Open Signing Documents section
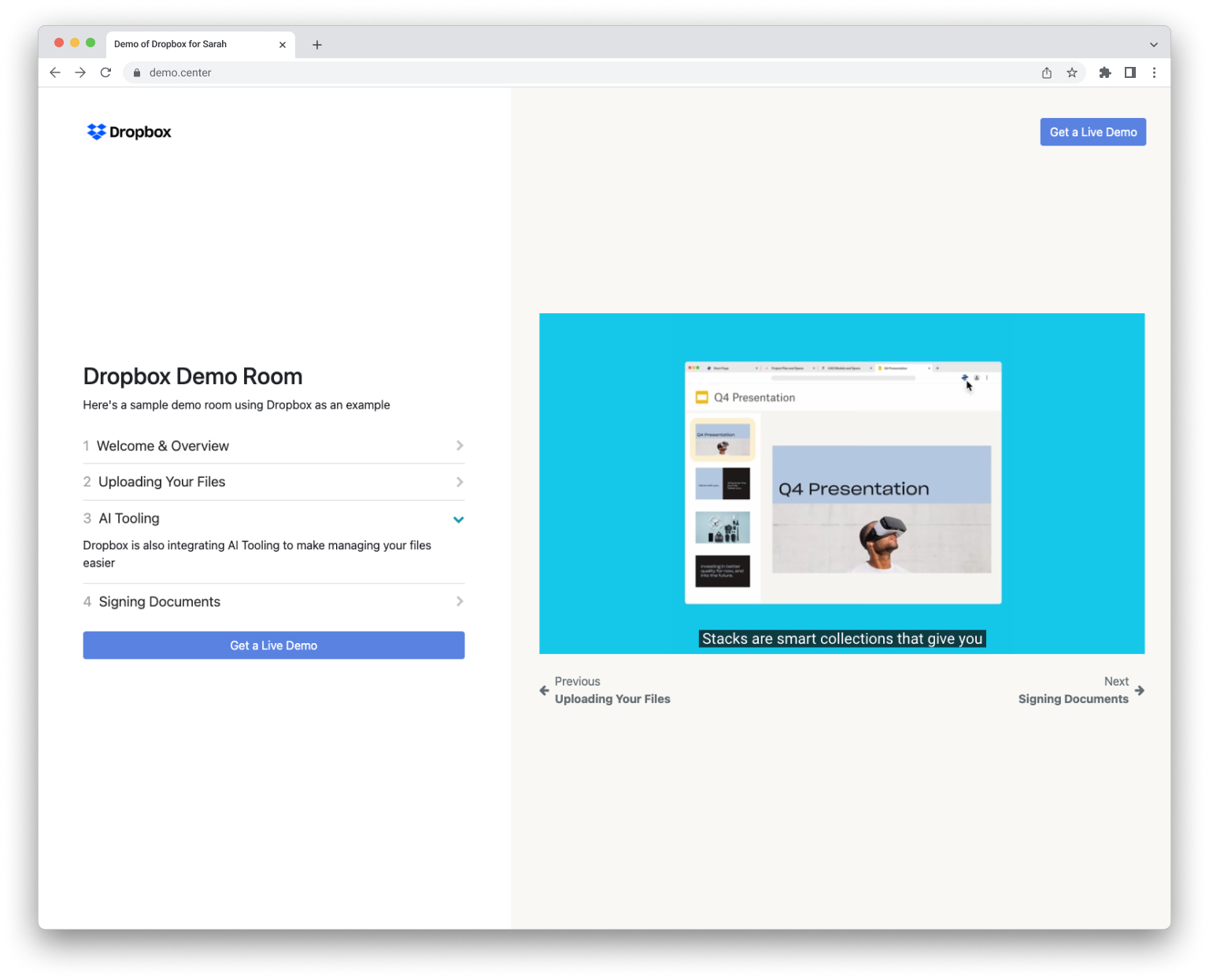This screenshot has height=980, width=1209. (274, 601)
